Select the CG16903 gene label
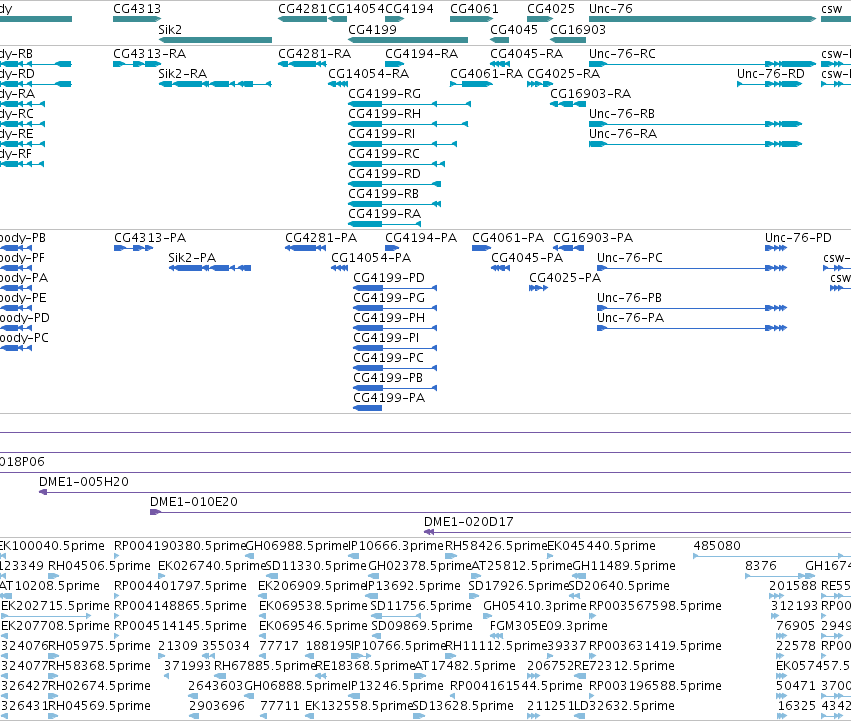The height and width of the screenshot is (721, 851). pyautogui.click(x=577, y=29)
